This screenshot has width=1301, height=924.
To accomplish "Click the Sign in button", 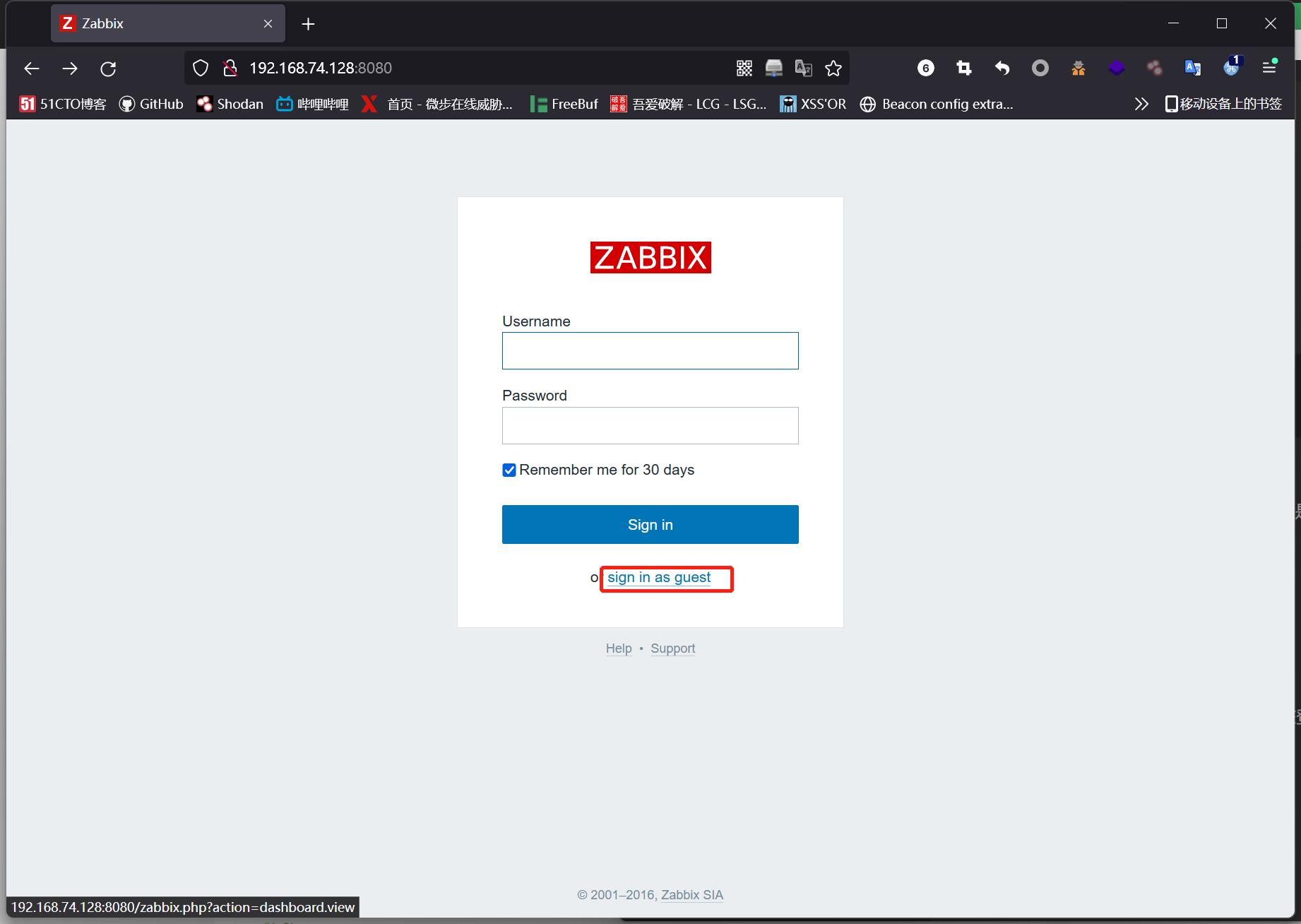I will click(650, 524).
